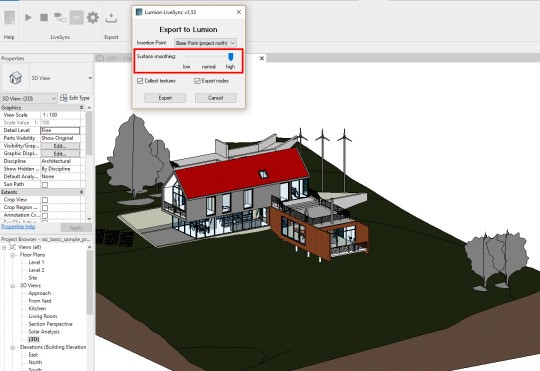Image resolution: width=540 pixels, height=371 pixels.
Task: Open the Lumion Help icon in the ribbon
Action: click(10, 17)
